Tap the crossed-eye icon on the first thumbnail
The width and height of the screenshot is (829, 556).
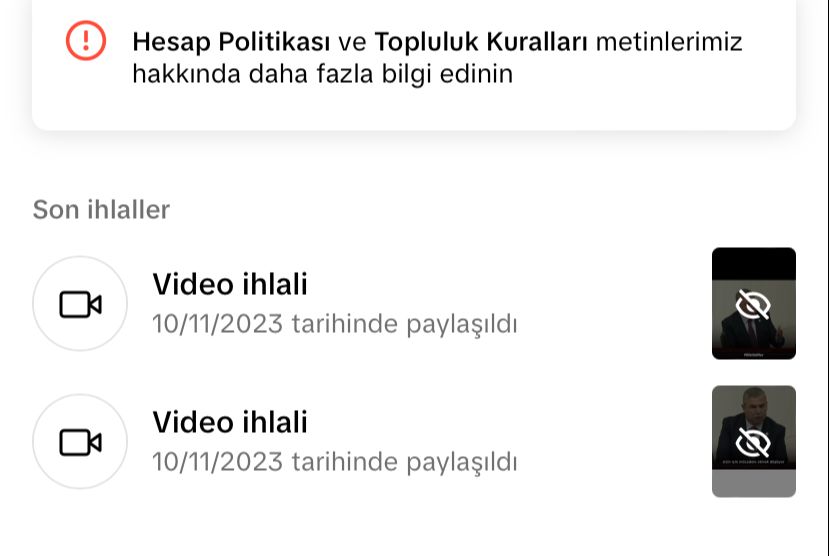[x=753, y=305]
